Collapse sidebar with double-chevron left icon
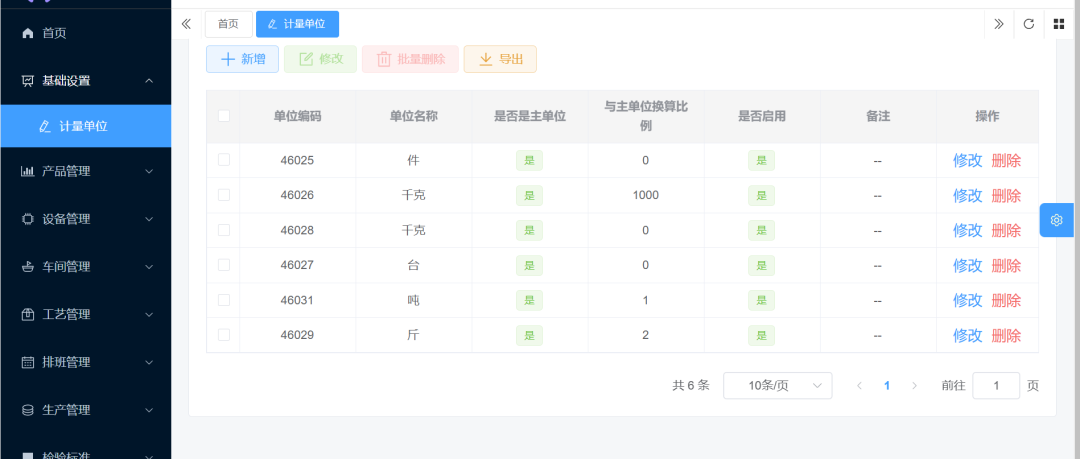Screen dimensions: 1080x459 [x=186, y=24]
